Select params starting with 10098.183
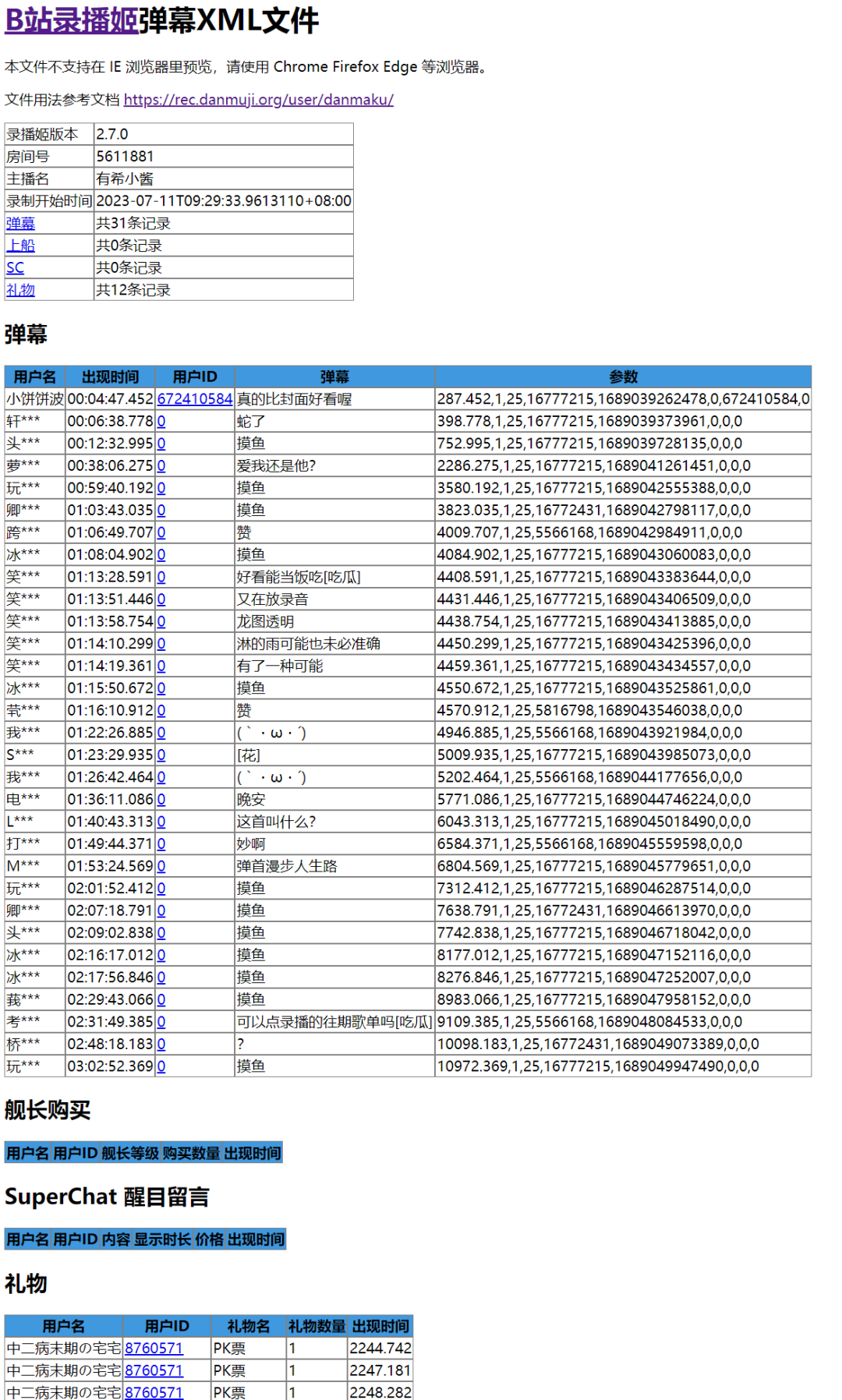This screenshot has width=842, height=1400. (x=598, y=1044)
